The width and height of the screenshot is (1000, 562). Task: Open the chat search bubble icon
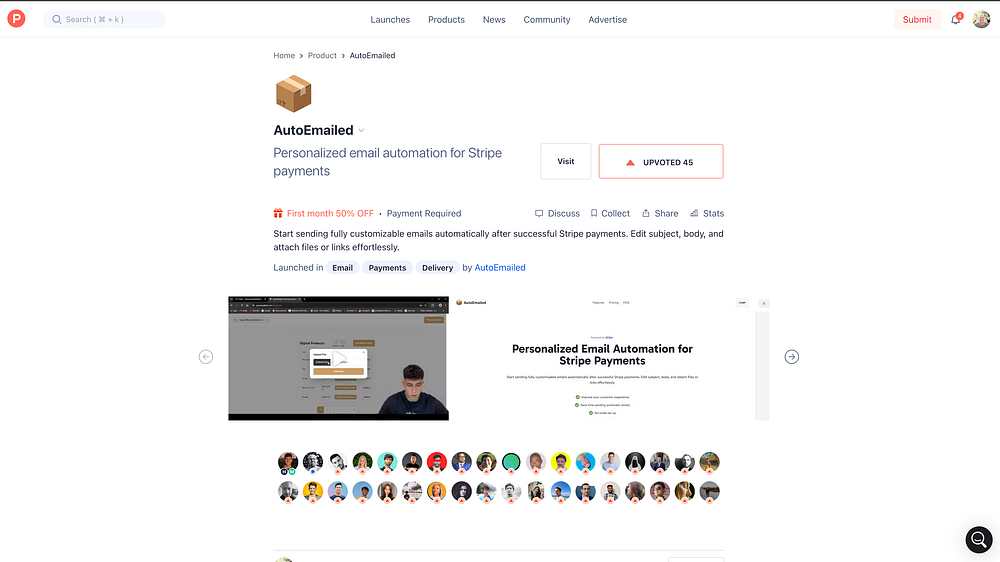click(978, 539)
